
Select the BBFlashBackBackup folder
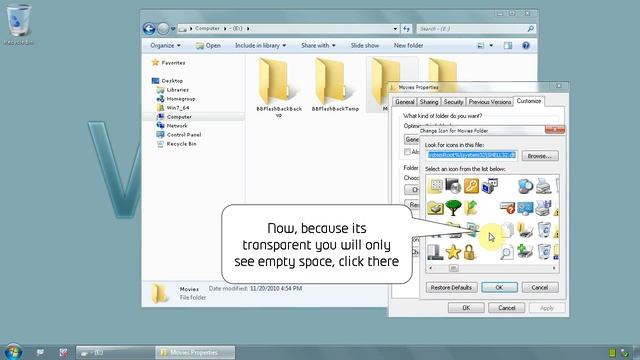pos(279,87)
